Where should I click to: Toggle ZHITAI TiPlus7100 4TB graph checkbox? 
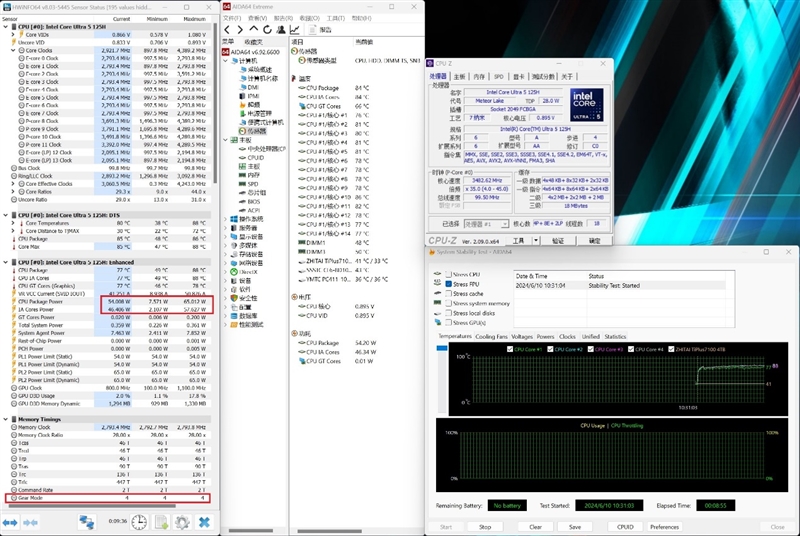coord(671,349)
